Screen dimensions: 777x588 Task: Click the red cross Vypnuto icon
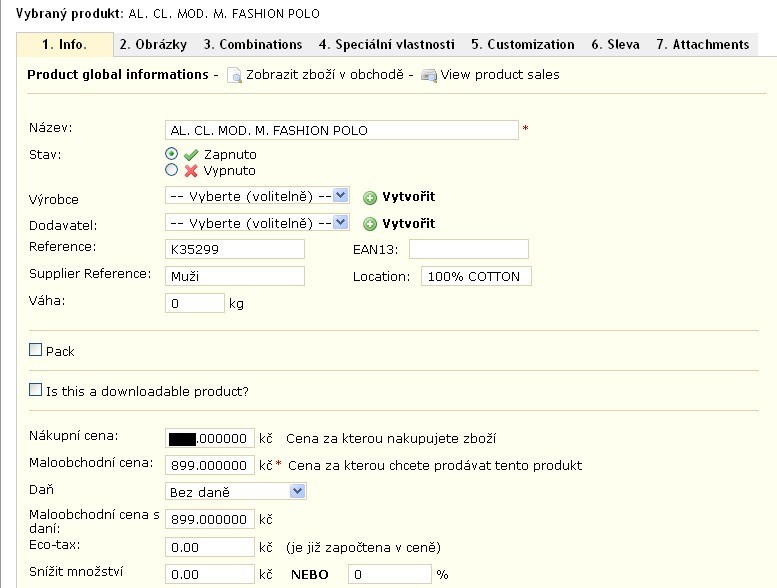[191, 171]
